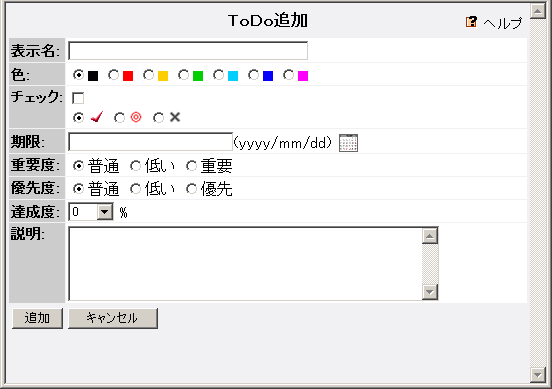The width and height of the screenshot is (552, 389).
Task: Select the double-circle target icon option
Action: point(136,117)
